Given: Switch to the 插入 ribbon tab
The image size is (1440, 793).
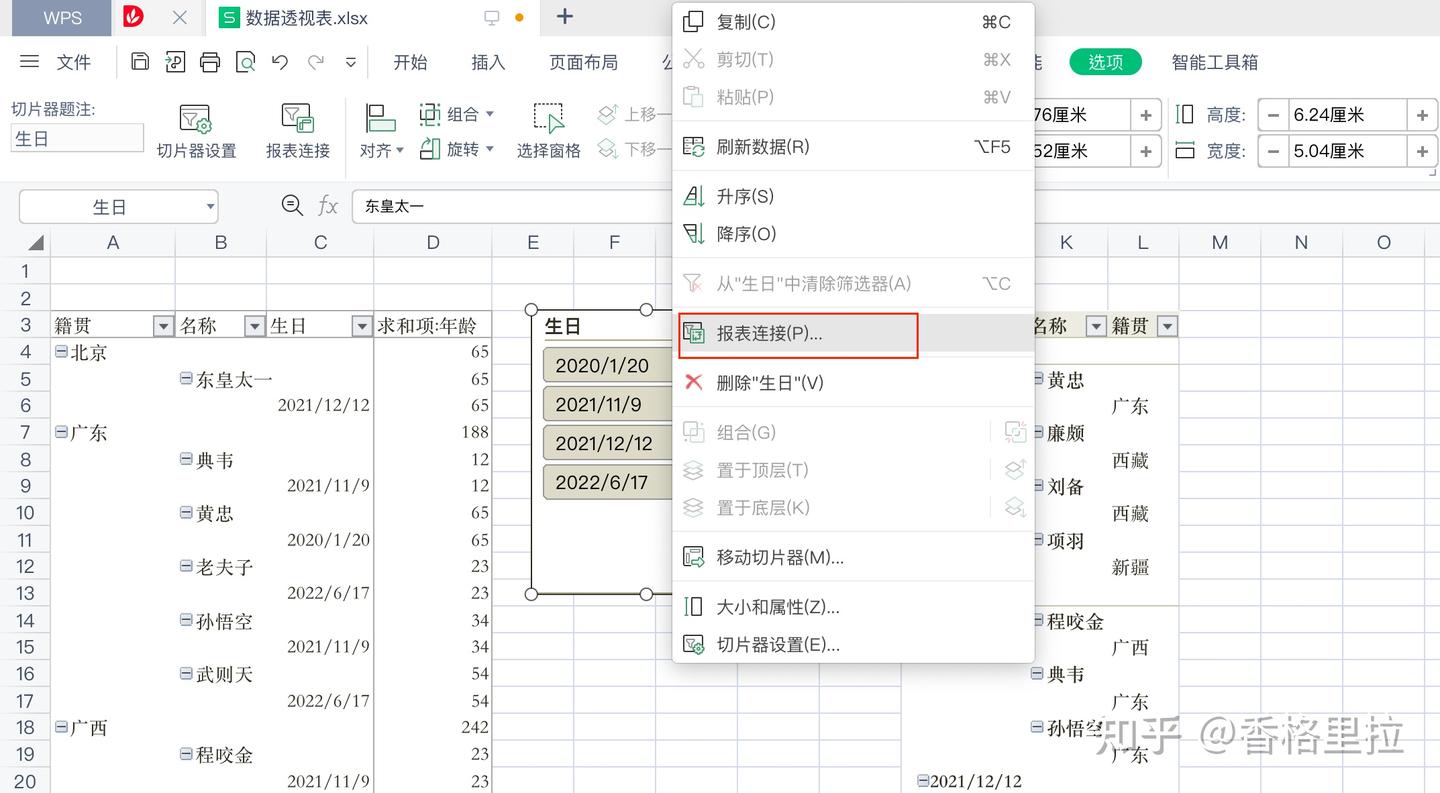Looking at the screenshot, I should [488, 62].
